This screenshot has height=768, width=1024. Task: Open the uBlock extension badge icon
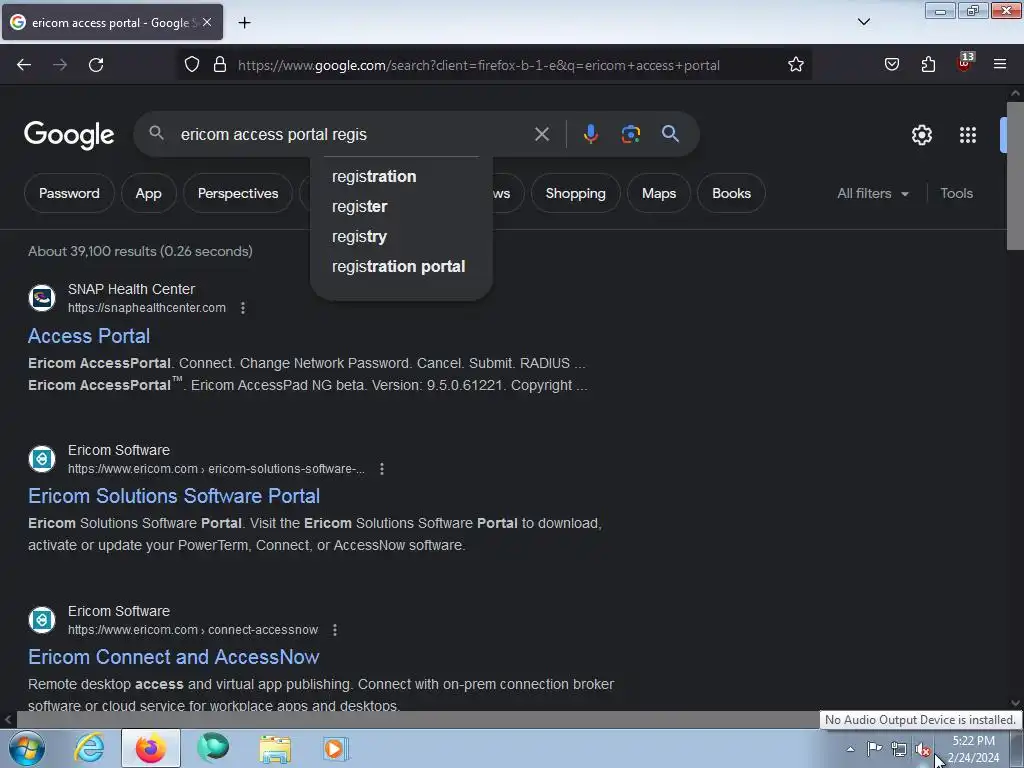pos(965,63)
